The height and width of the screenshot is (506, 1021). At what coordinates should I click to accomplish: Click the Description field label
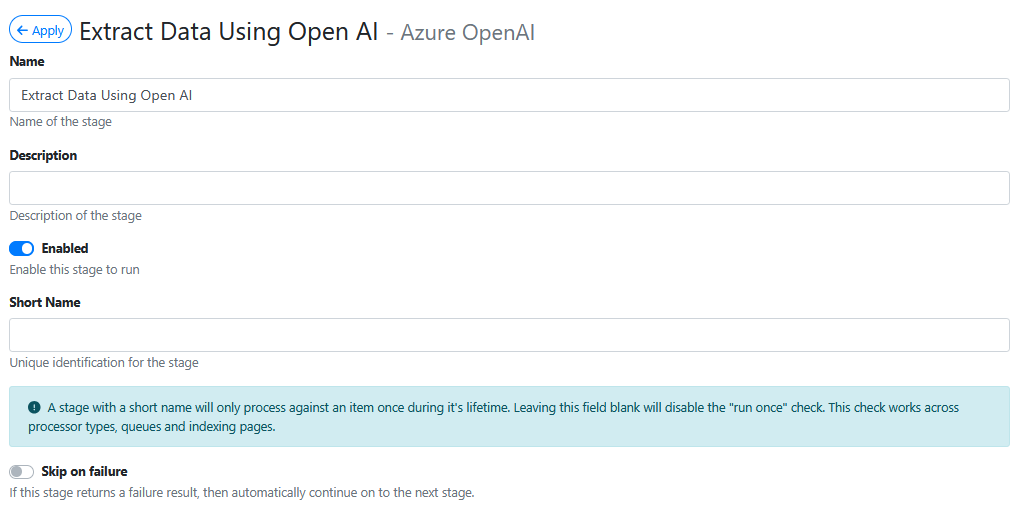[43, 155]
